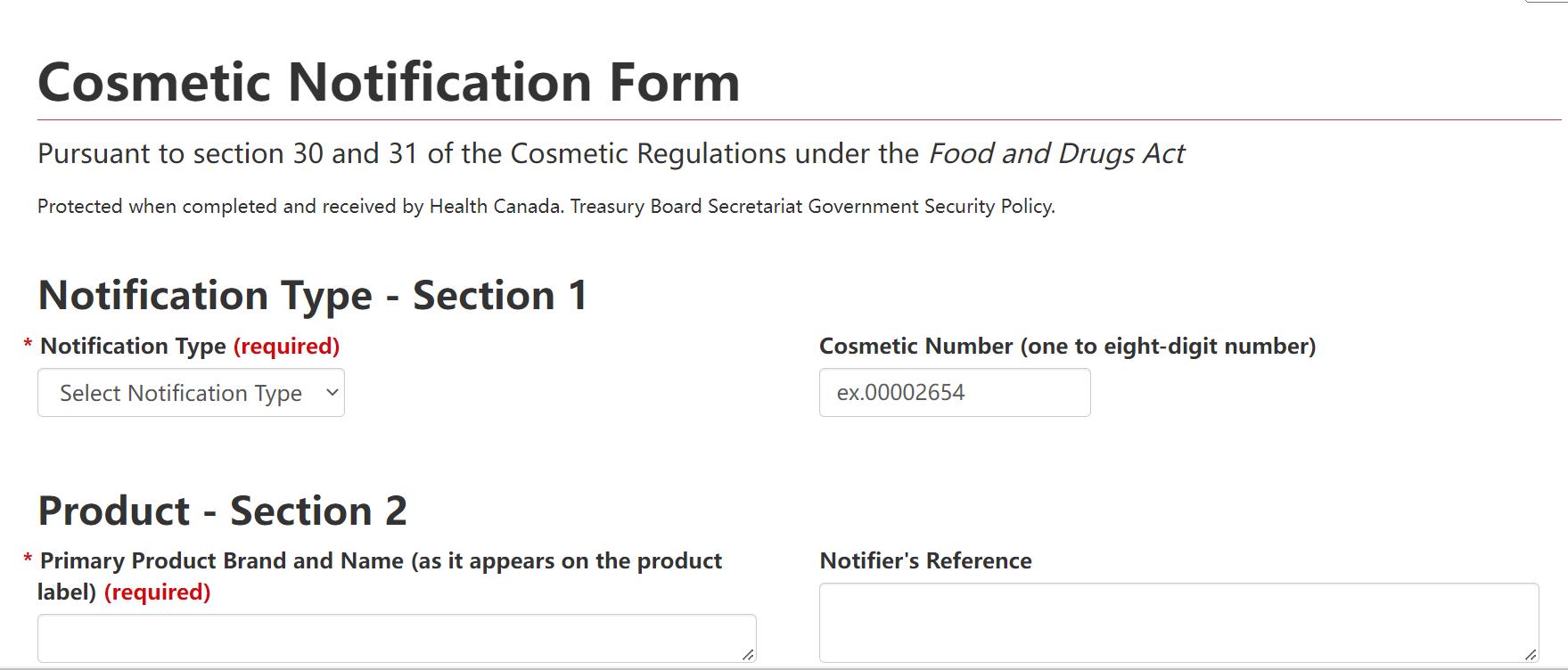Click the Cosmetic Number field label
This screenshot has width=1568, height=670.
pos(1067,346)
